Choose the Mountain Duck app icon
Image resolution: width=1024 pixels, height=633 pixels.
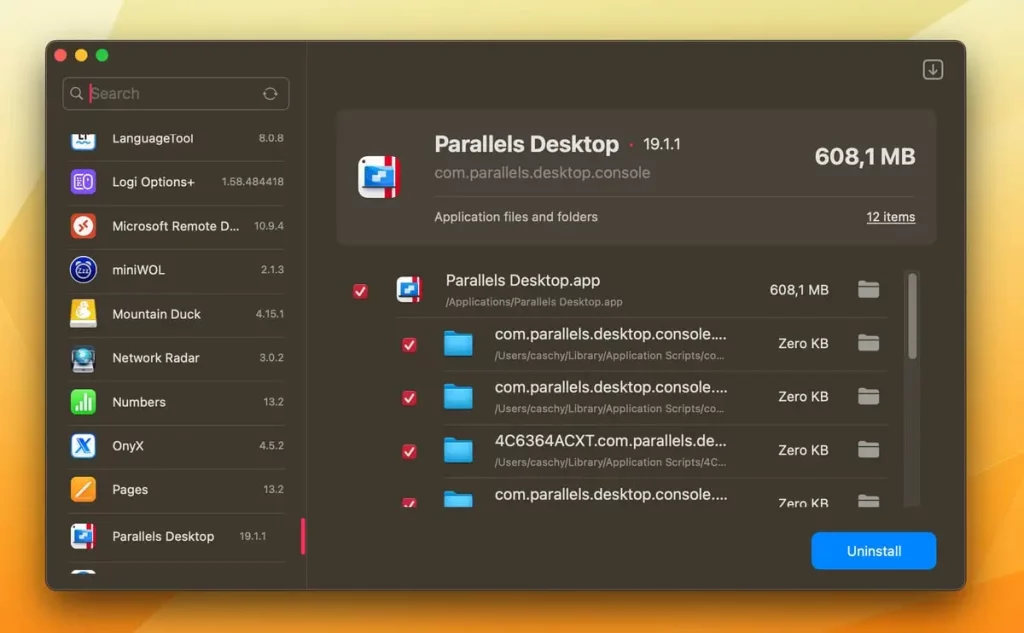coord(83,314)
